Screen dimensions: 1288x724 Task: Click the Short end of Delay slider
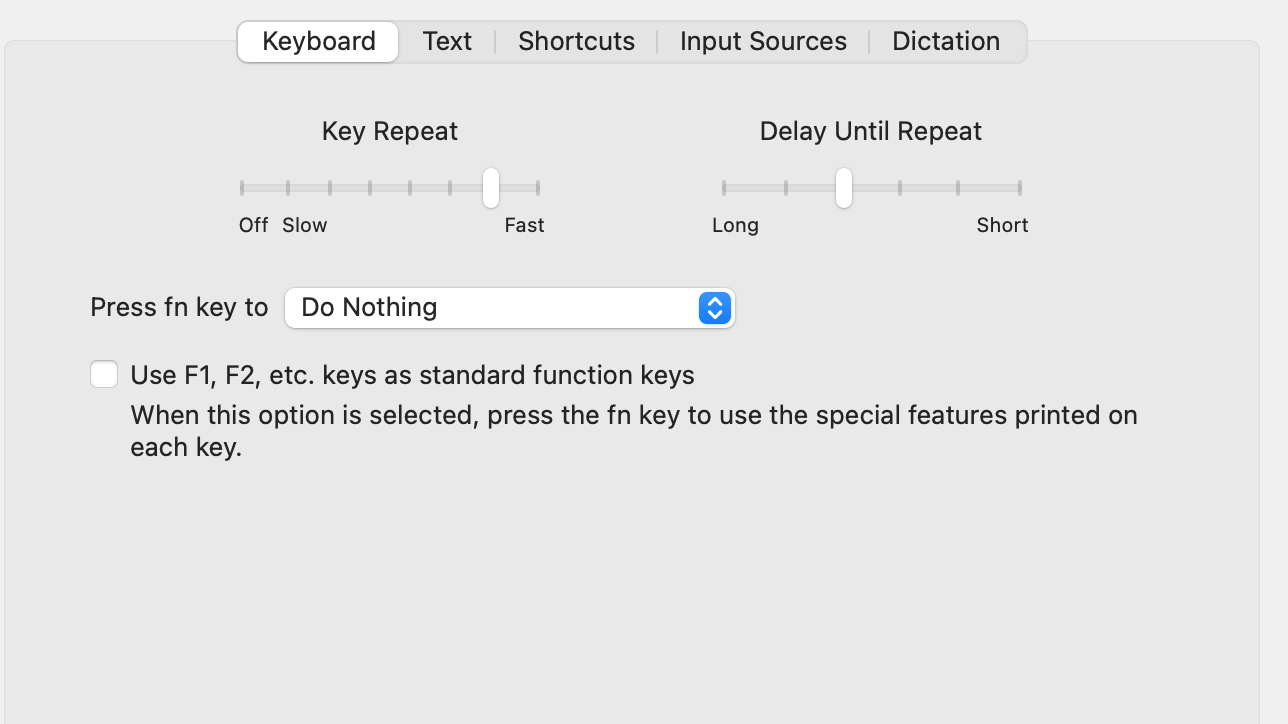tap(1018, 187)
